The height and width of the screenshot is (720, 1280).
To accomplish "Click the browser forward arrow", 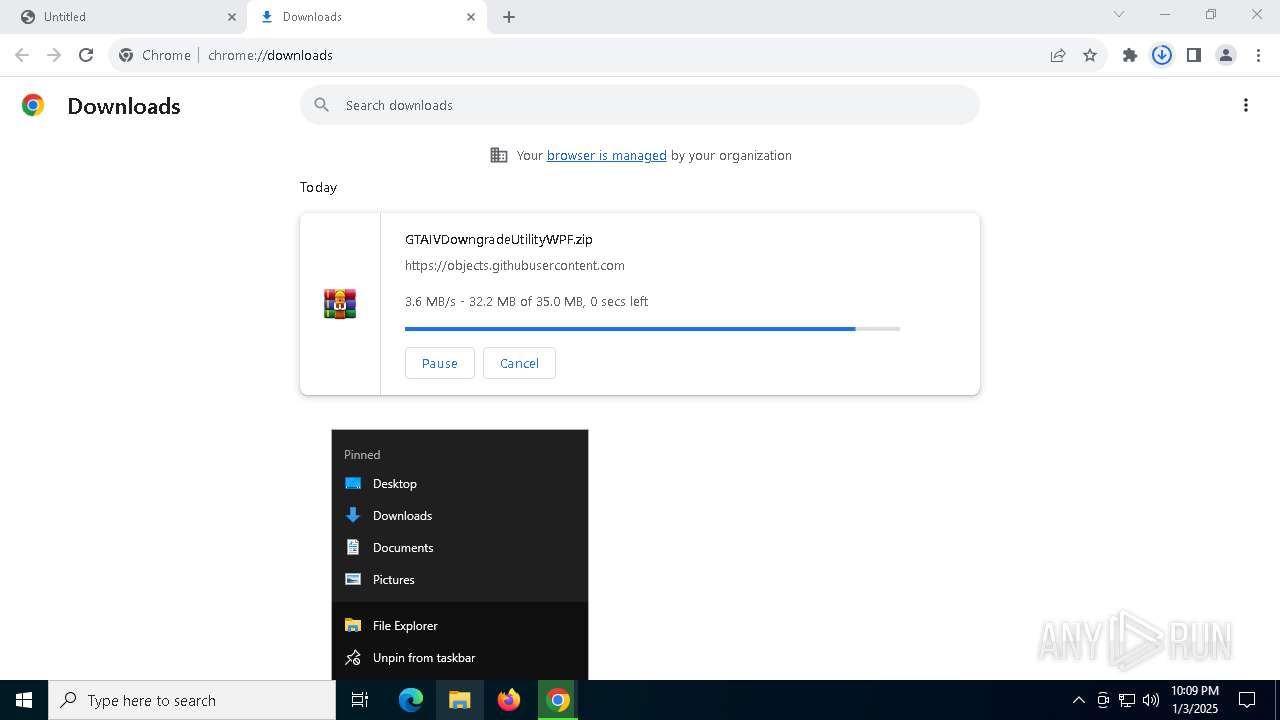I will [x=54, y=55].
